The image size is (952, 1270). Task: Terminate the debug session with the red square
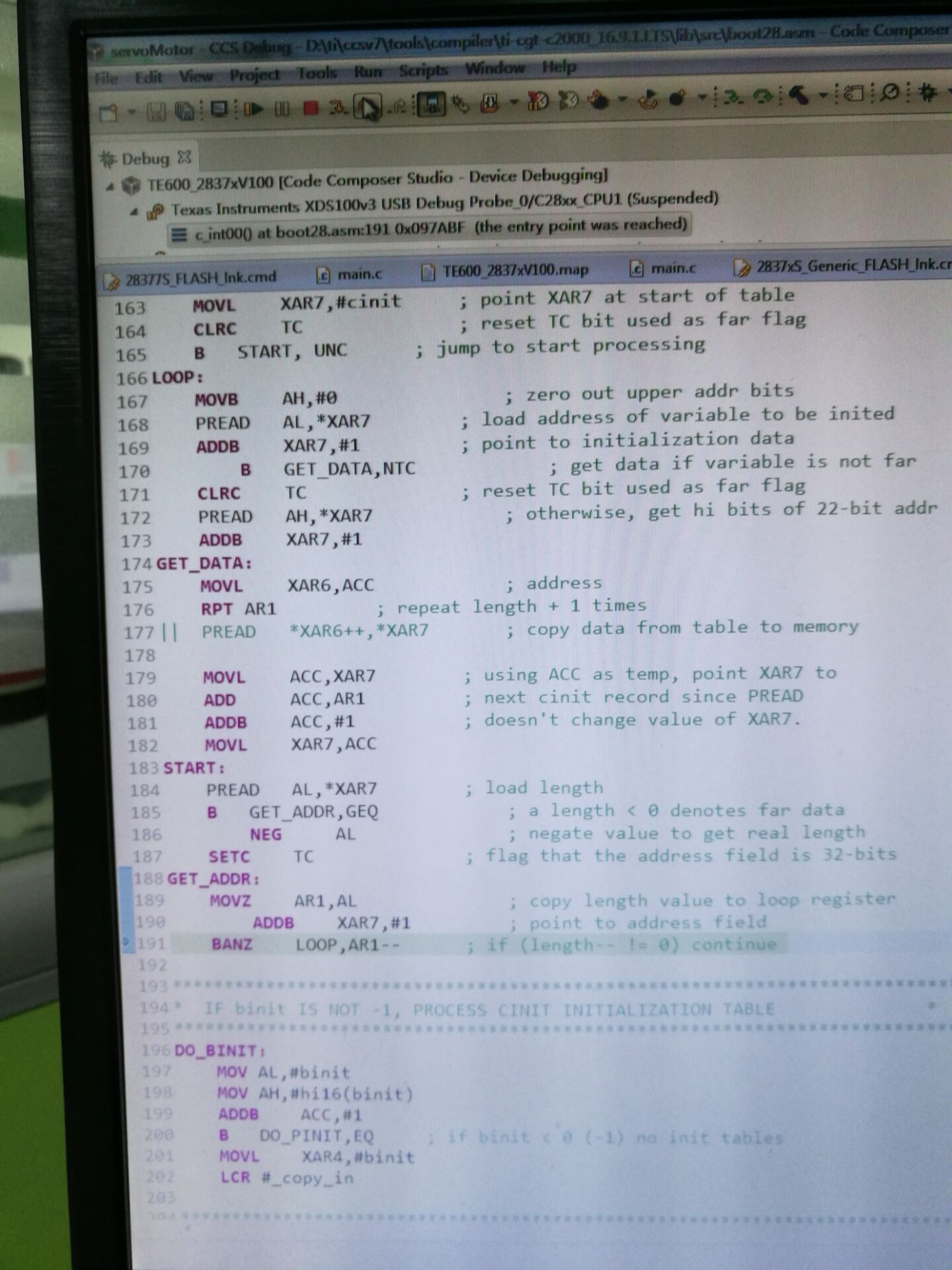[x=311, y=107]
